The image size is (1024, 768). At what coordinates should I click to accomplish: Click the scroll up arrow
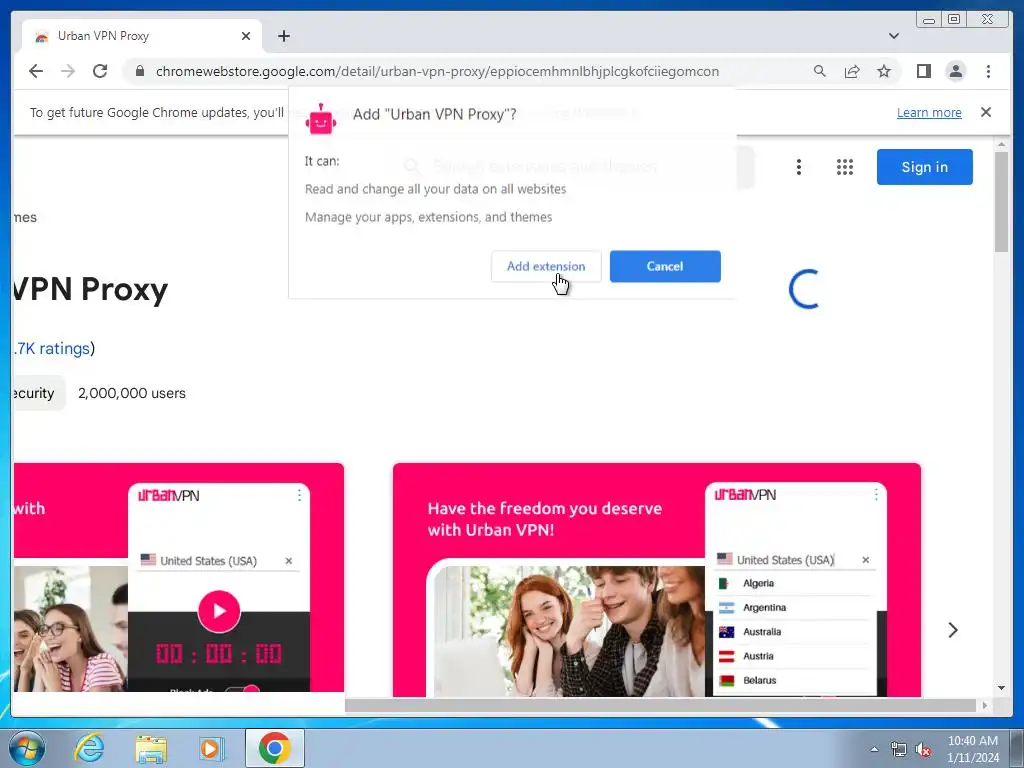pyautogui.click(x=1001, y=144)
